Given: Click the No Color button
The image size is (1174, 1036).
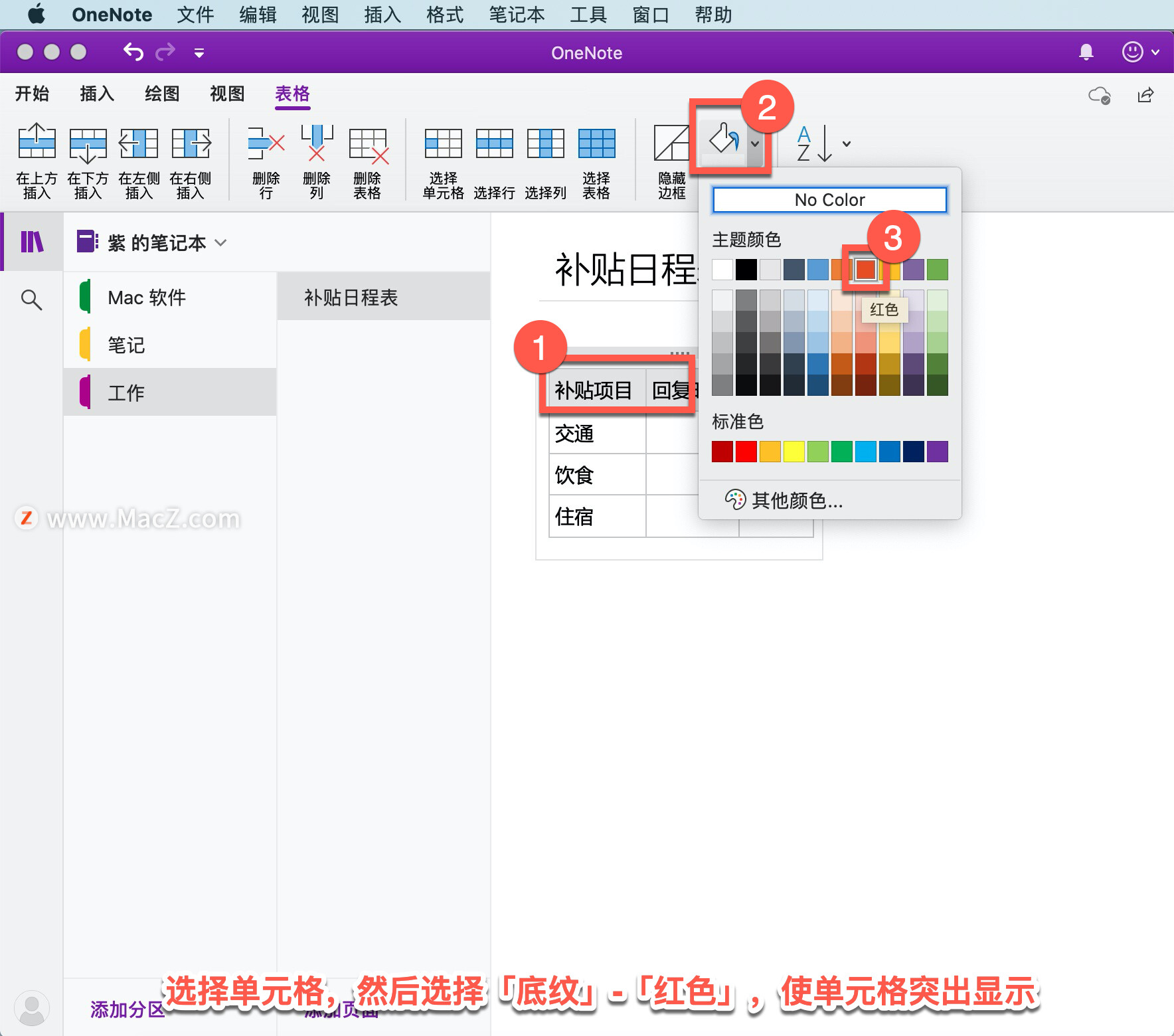Looking at the screenshot, I should point(829,200).
